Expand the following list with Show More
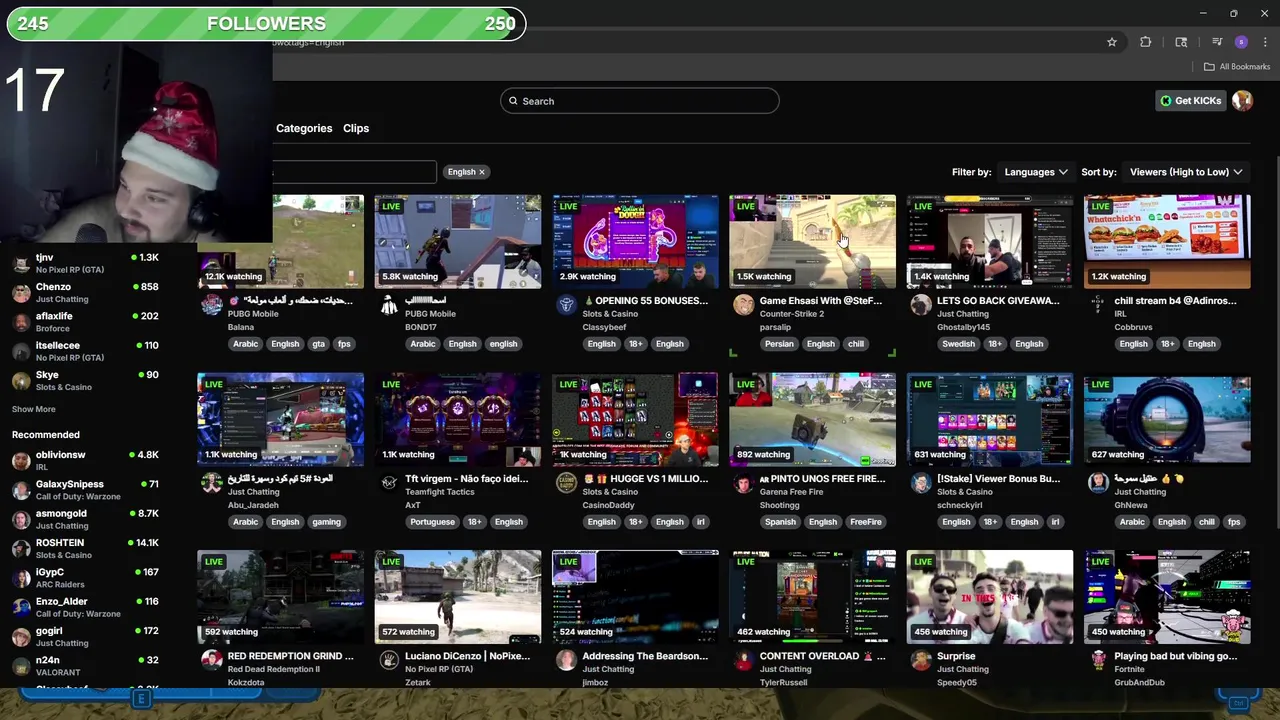Viewport: 1280px width, 720px height. click(33, 409)
